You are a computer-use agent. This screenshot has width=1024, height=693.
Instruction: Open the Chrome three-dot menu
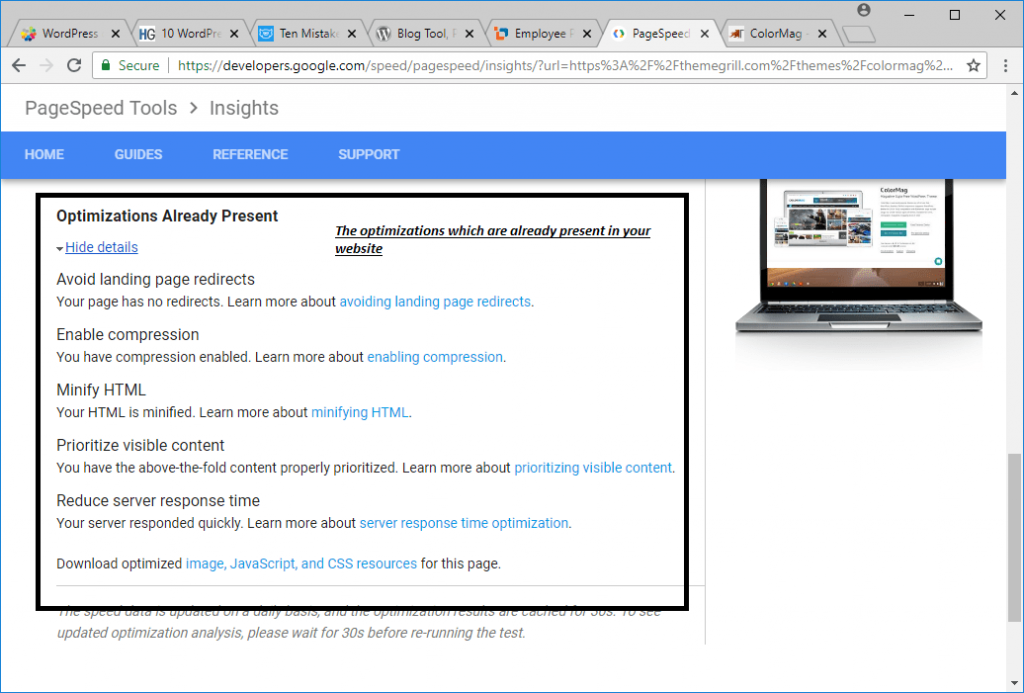pyautogui.click(x=1003, y=66)
